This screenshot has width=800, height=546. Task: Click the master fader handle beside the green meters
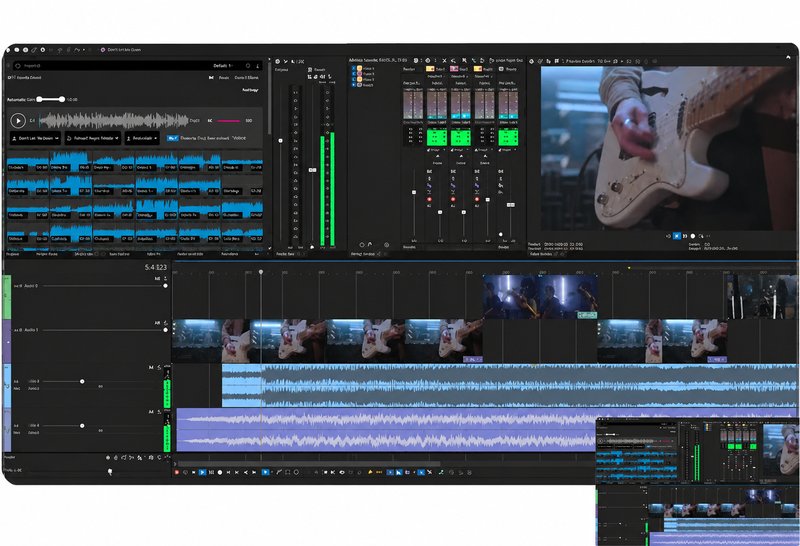313,170
